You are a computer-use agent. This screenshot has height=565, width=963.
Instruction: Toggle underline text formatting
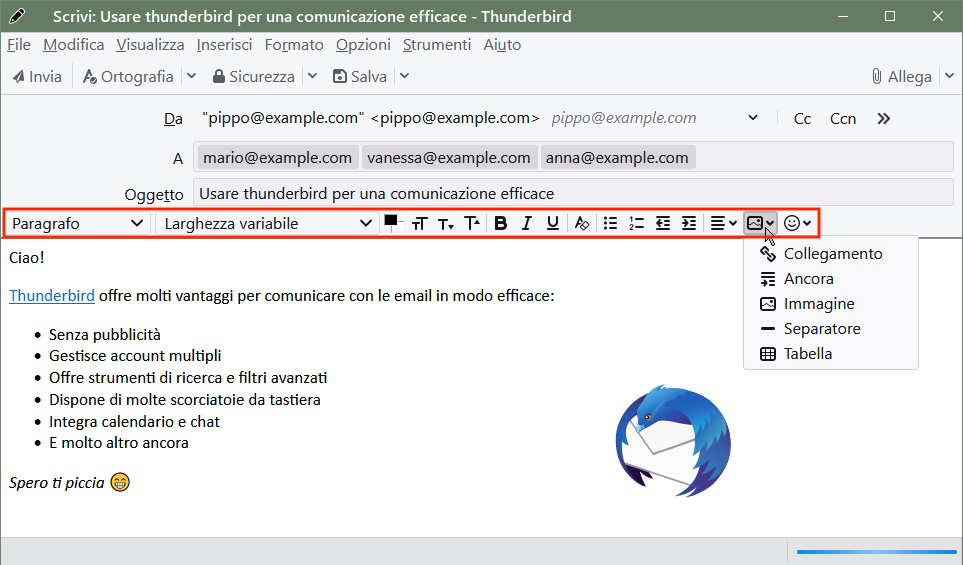[553, 224]
